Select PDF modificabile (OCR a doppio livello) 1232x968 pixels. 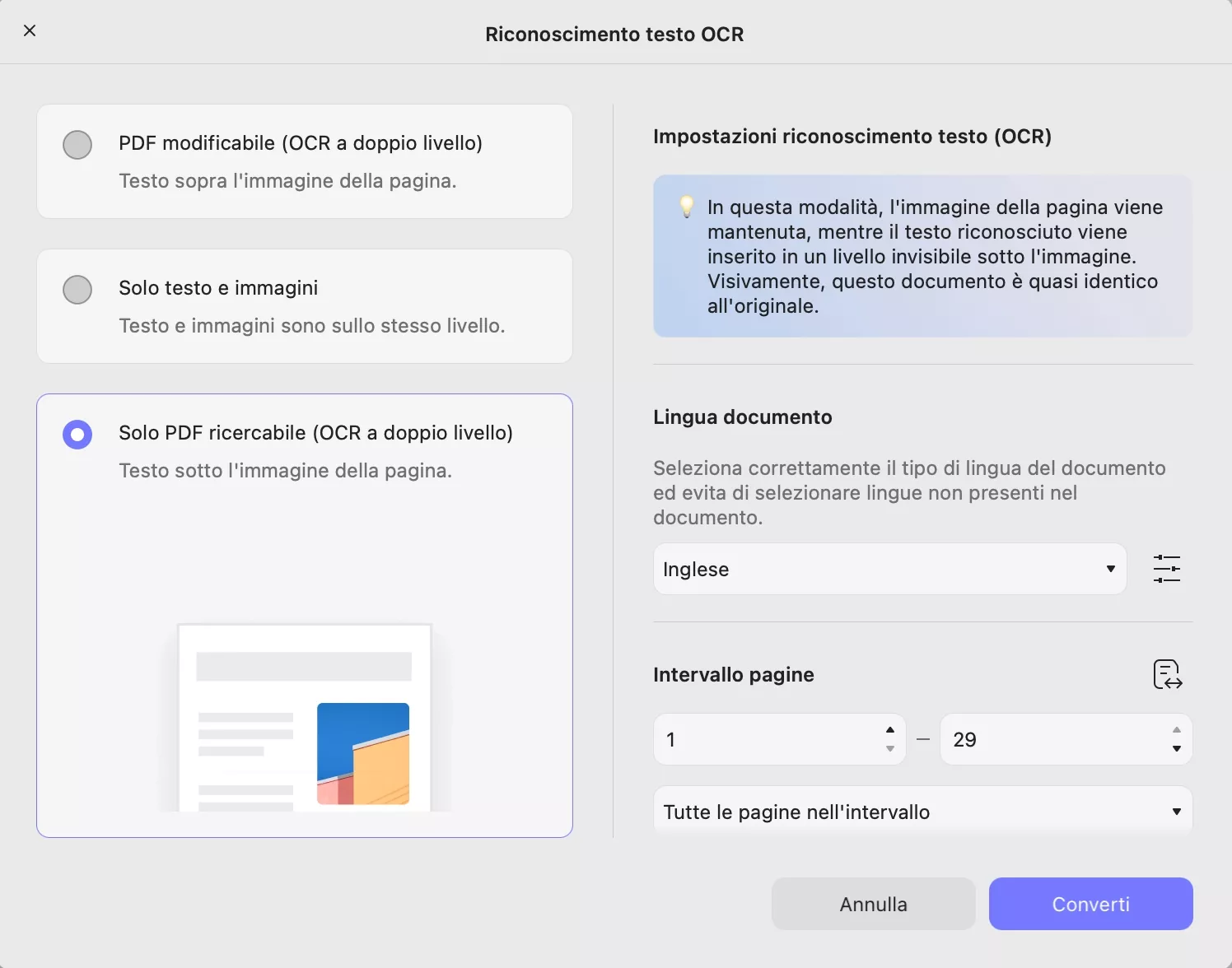77,144
